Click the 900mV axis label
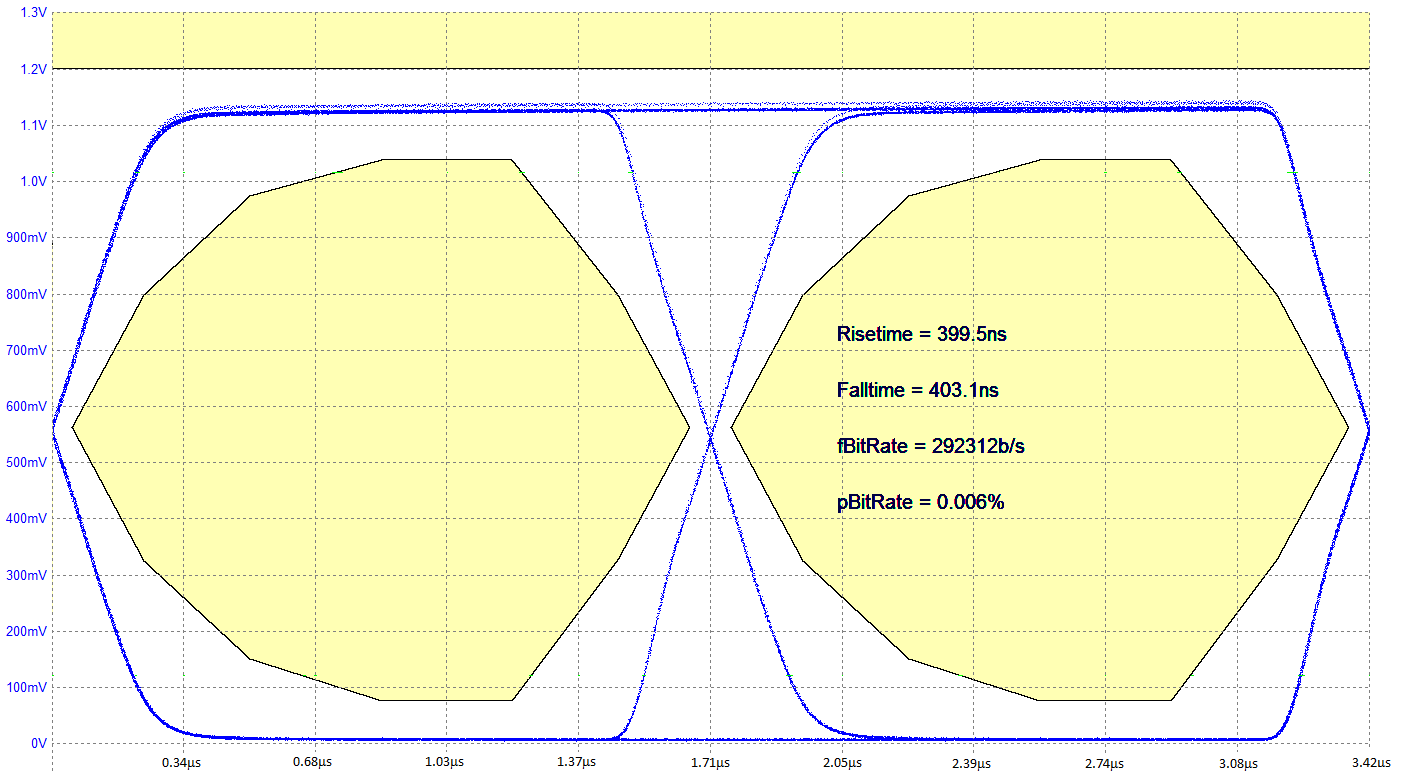Image resolution: width=1404 pixels, height=783 pixels. (25, 238)
